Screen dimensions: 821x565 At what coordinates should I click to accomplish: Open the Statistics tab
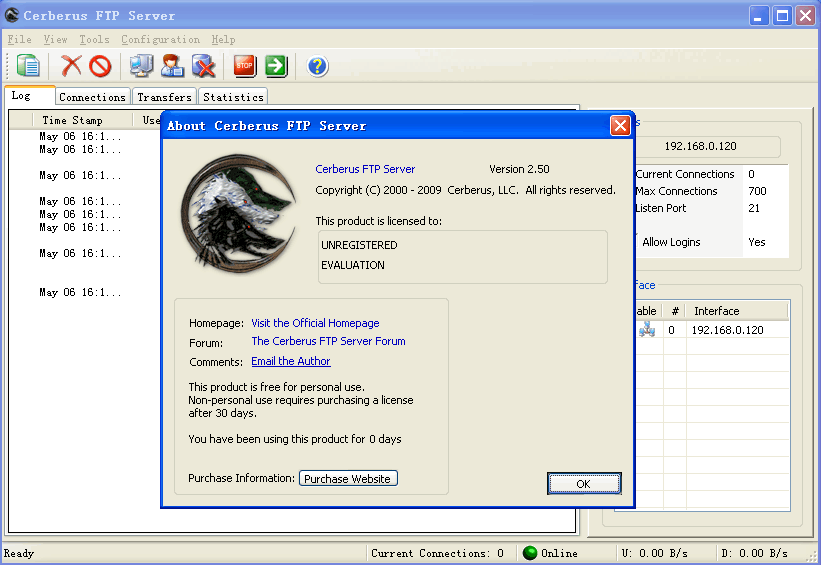(x=232, y=97)
